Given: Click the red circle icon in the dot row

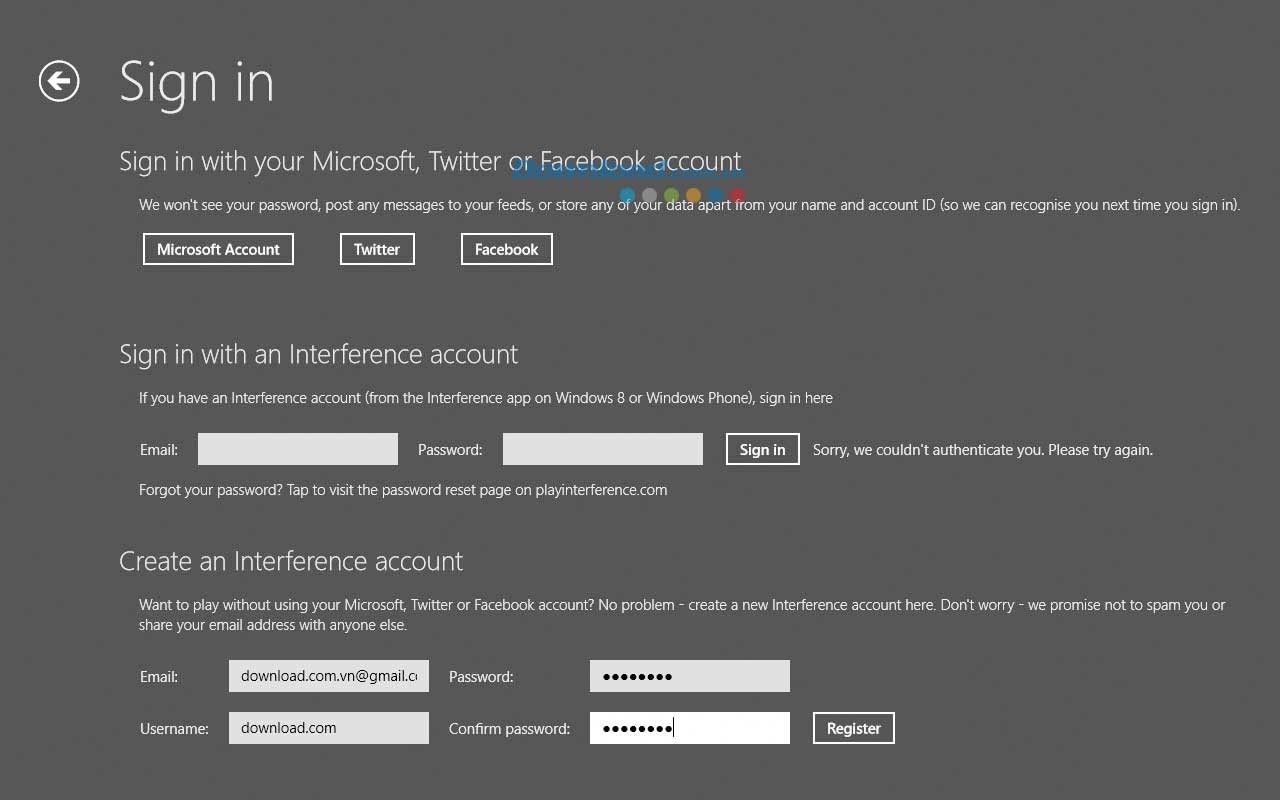Looking at the screenshot, I should click(737, 194).
